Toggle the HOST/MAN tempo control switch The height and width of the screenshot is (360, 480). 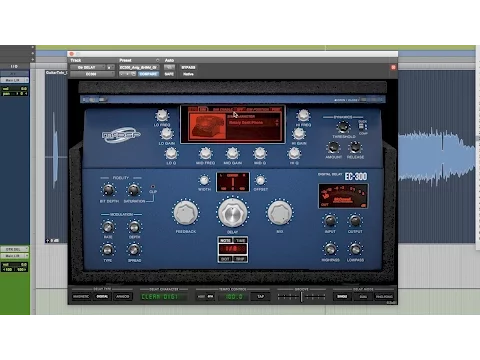point(205,296)
